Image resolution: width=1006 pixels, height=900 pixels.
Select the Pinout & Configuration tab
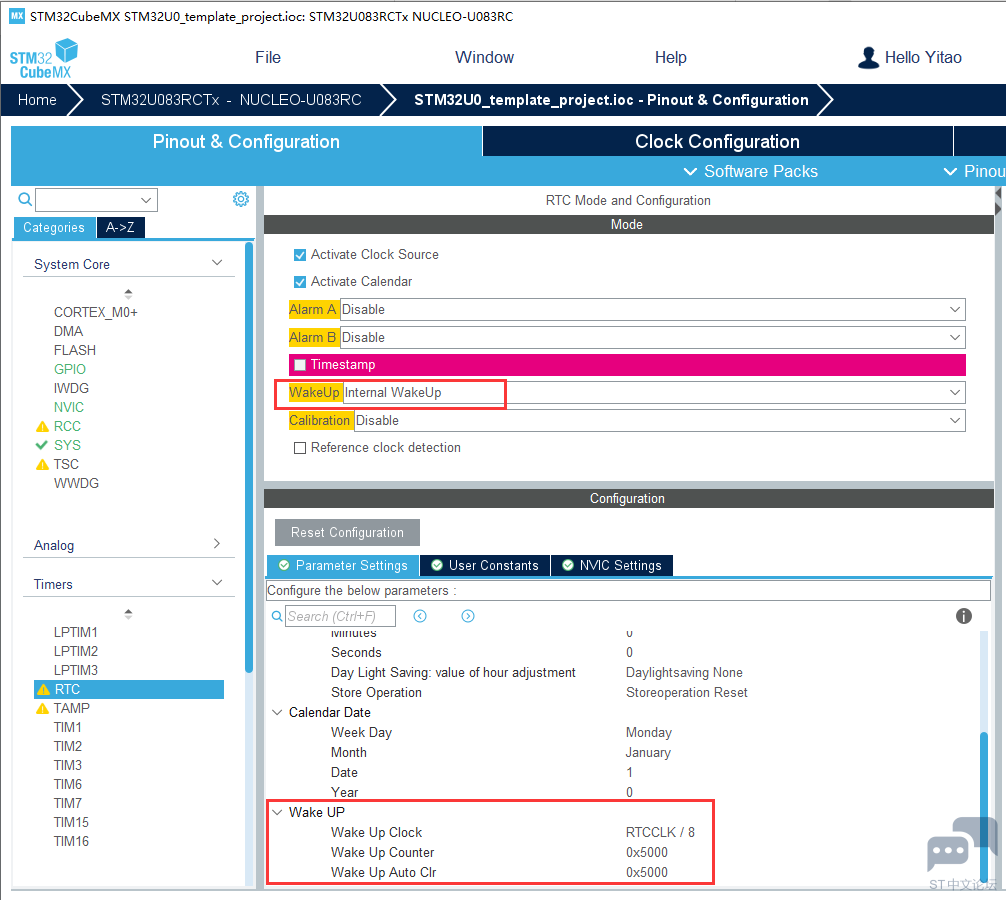[246, 141]
